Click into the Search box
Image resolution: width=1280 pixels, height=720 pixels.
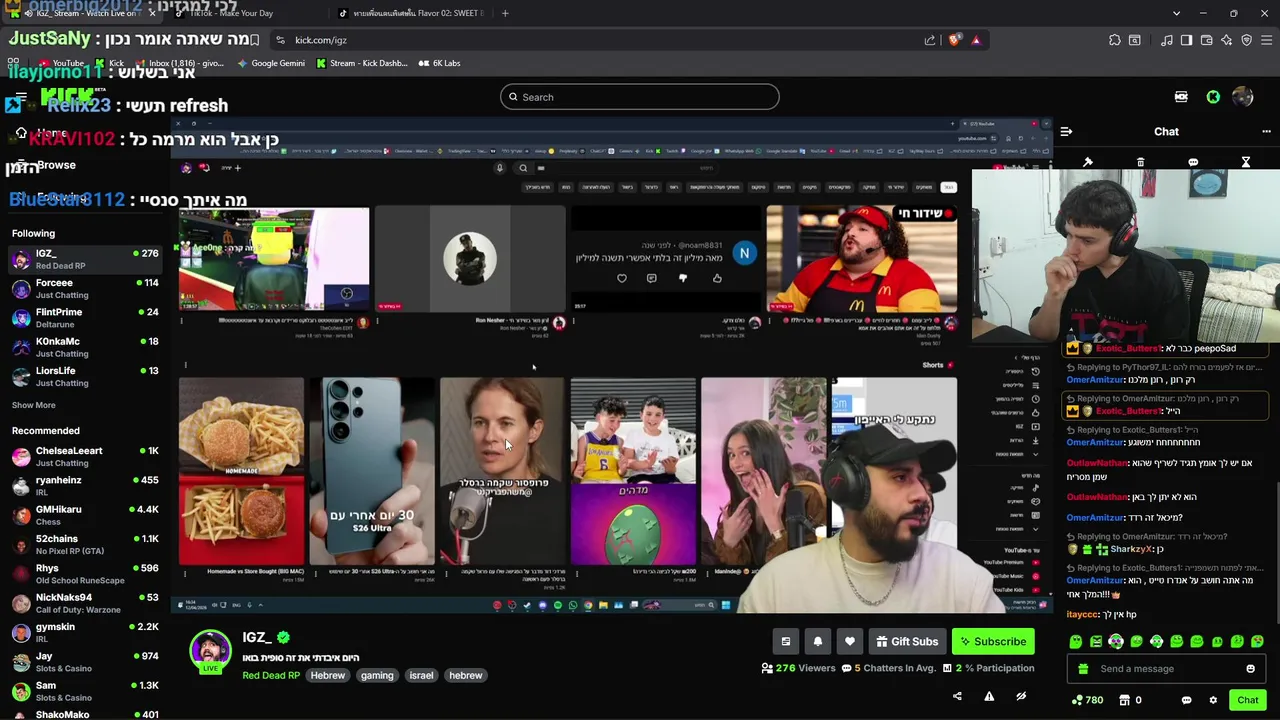[x=640, y=97]
